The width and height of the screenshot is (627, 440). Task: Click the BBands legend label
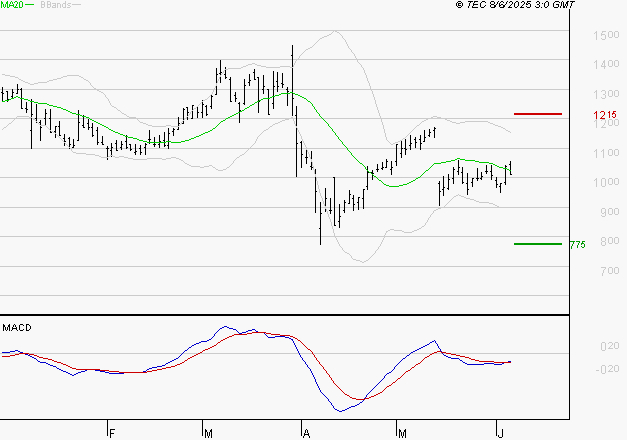click(x=56, y=5)
